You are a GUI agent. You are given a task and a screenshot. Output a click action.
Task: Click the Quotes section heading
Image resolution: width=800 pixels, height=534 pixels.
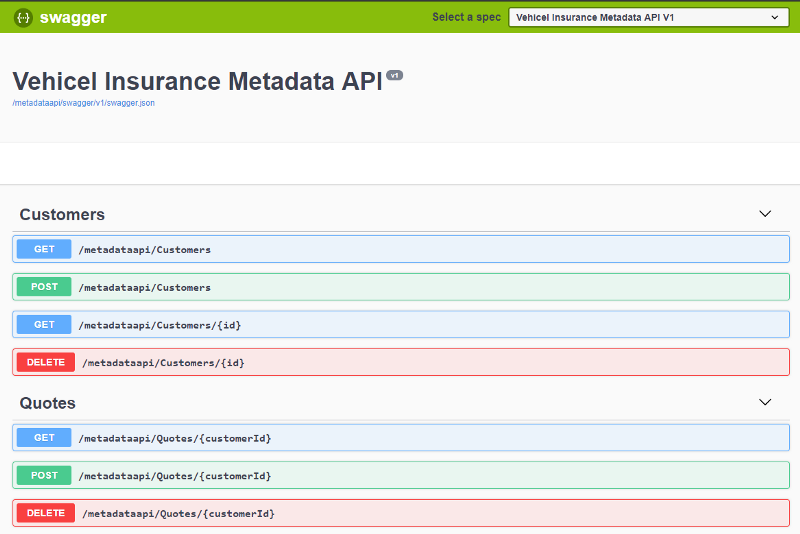(48, 403)
